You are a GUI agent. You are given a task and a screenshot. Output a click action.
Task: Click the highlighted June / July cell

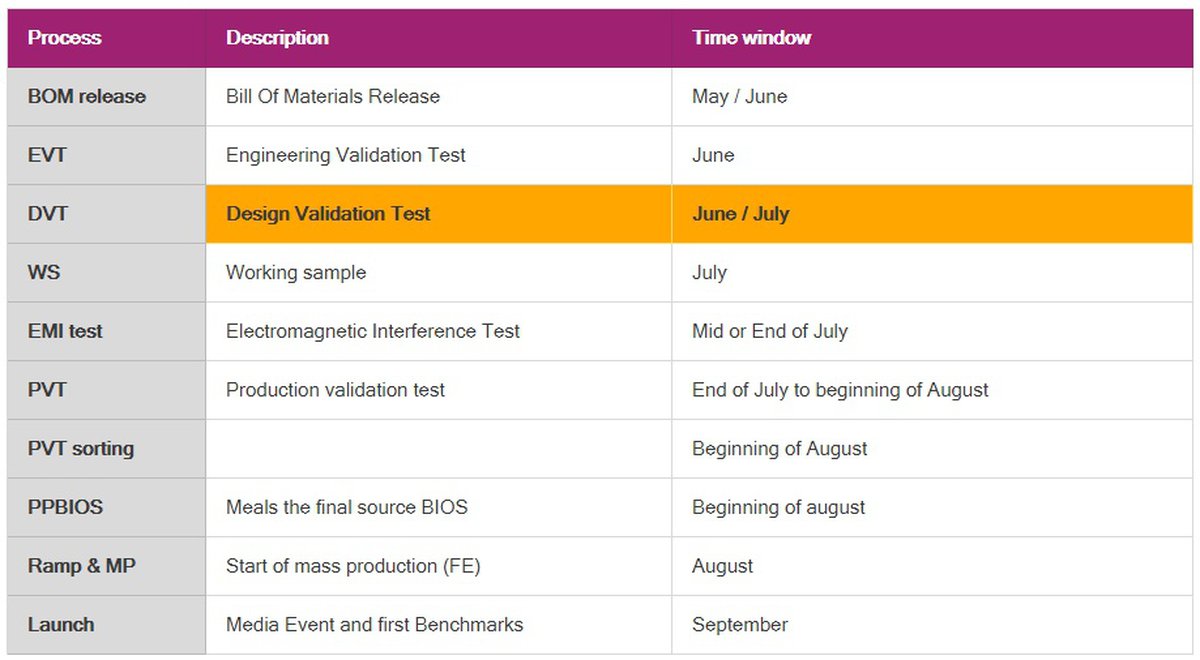[740, 214]
